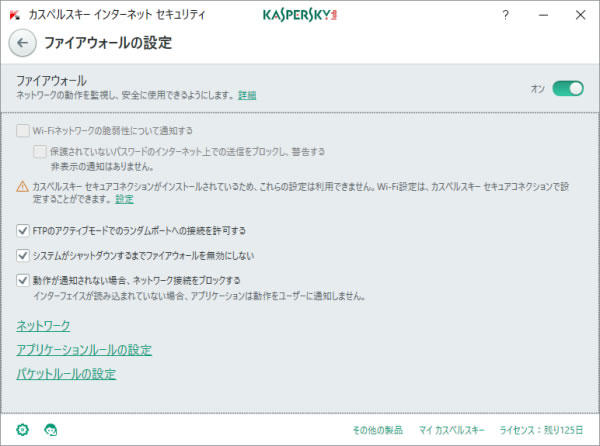600x446 pixels.
Task: Turn off the ファイアウォール toggle switch
Action: point(568,89)
